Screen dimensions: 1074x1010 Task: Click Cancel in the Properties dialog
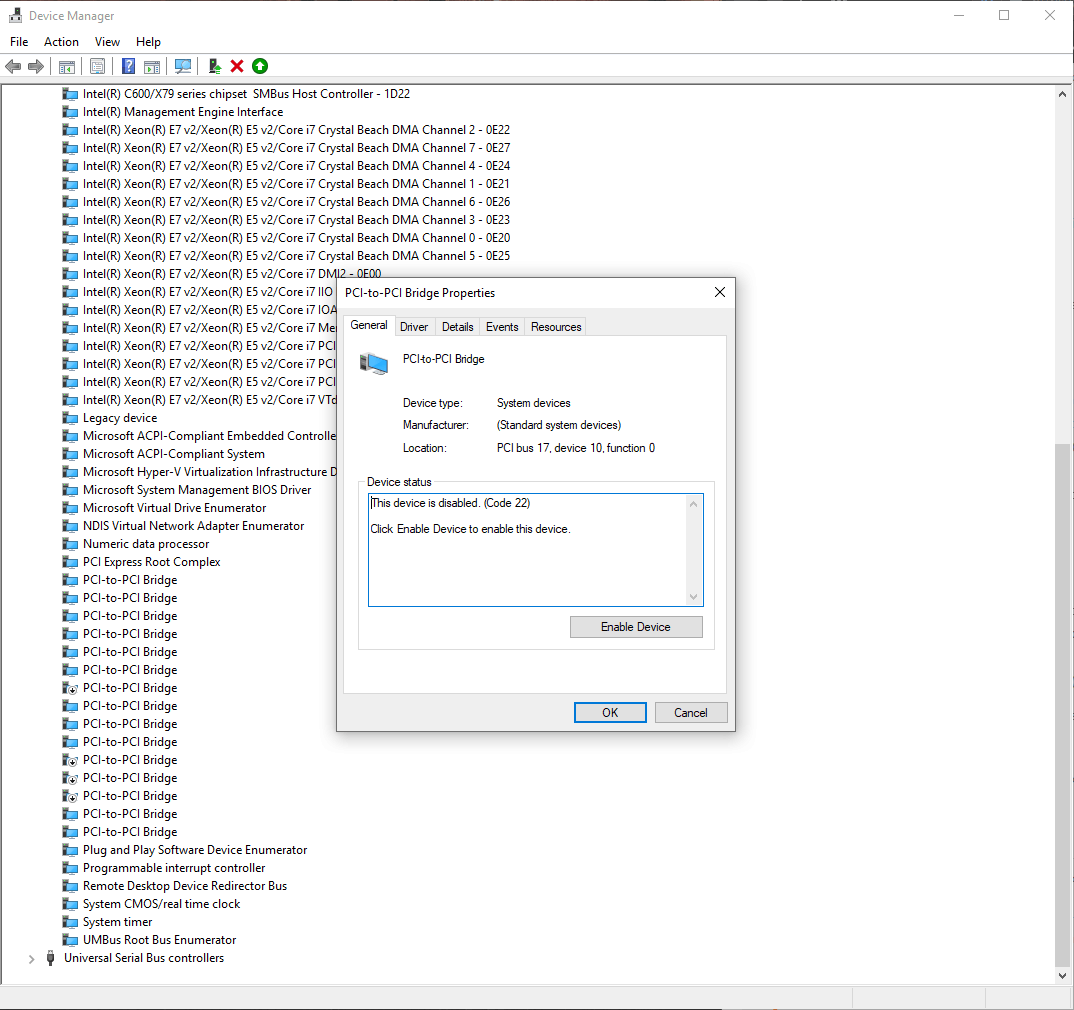tap(690, 712)
